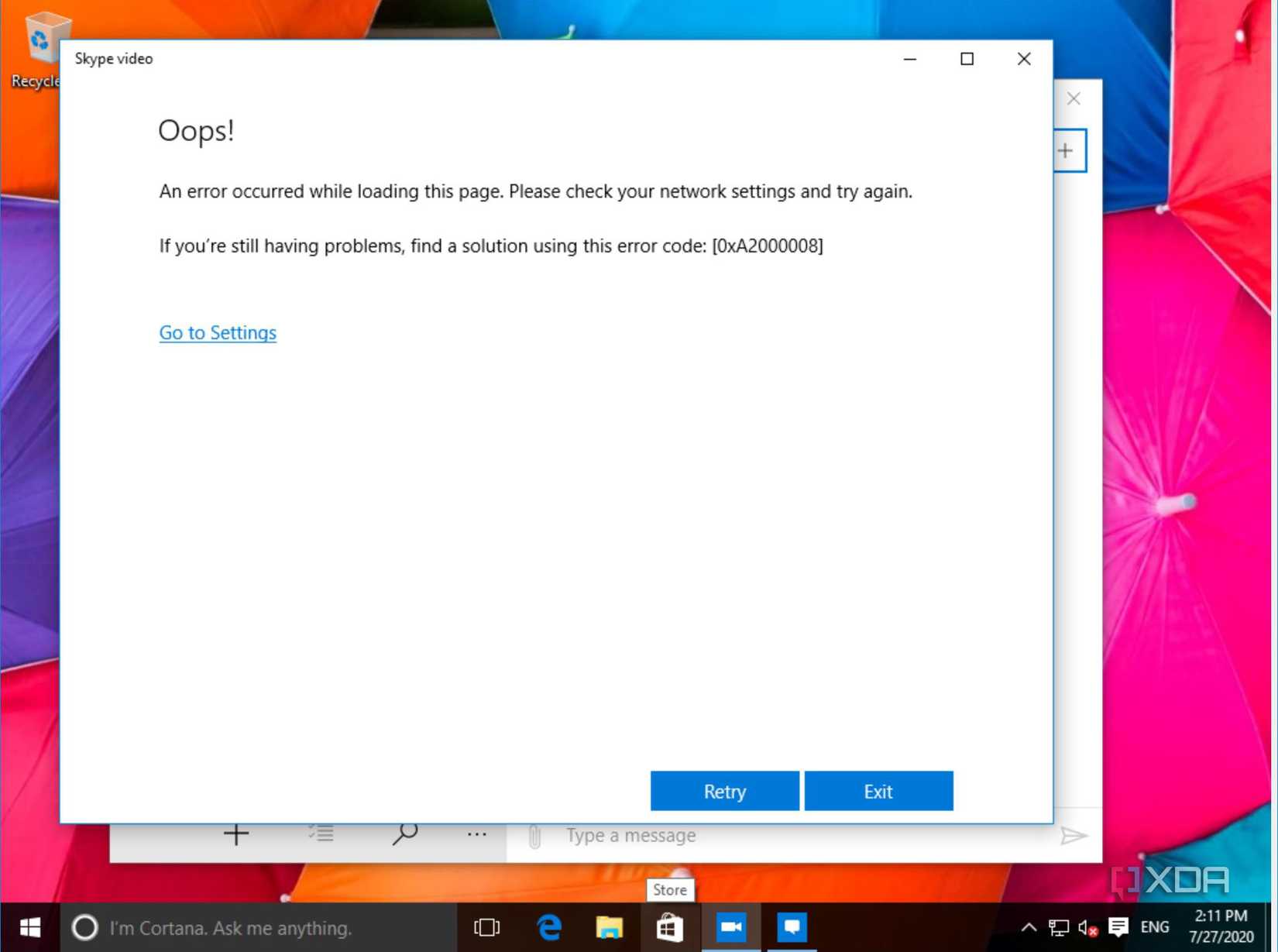Expand hidden system tray icons

1029,927
